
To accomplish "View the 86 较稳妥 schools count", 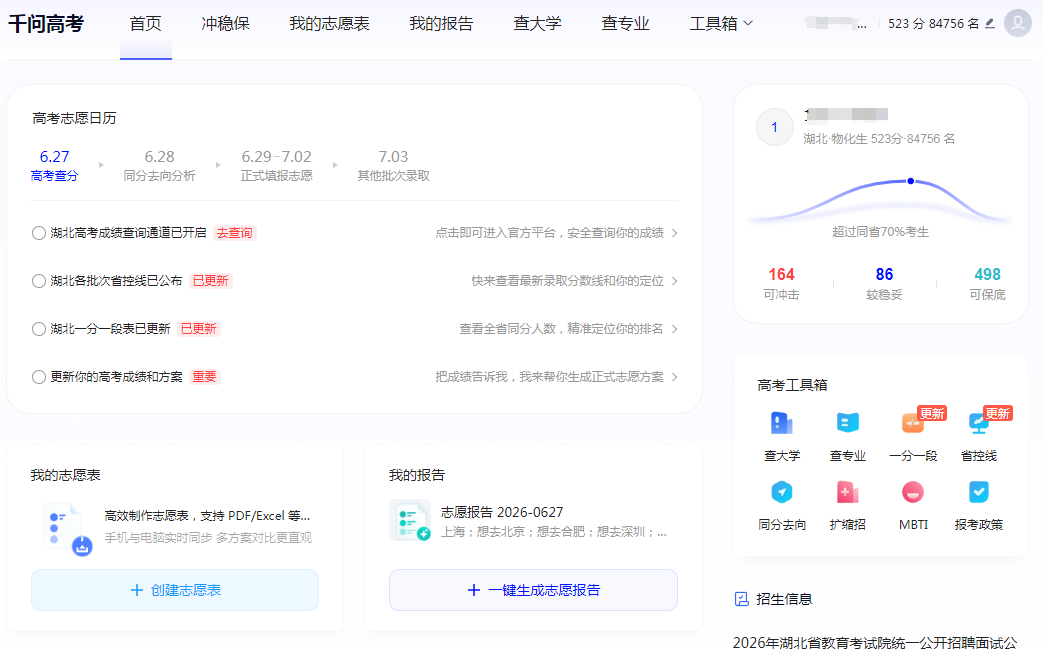I will click(884, 283).
